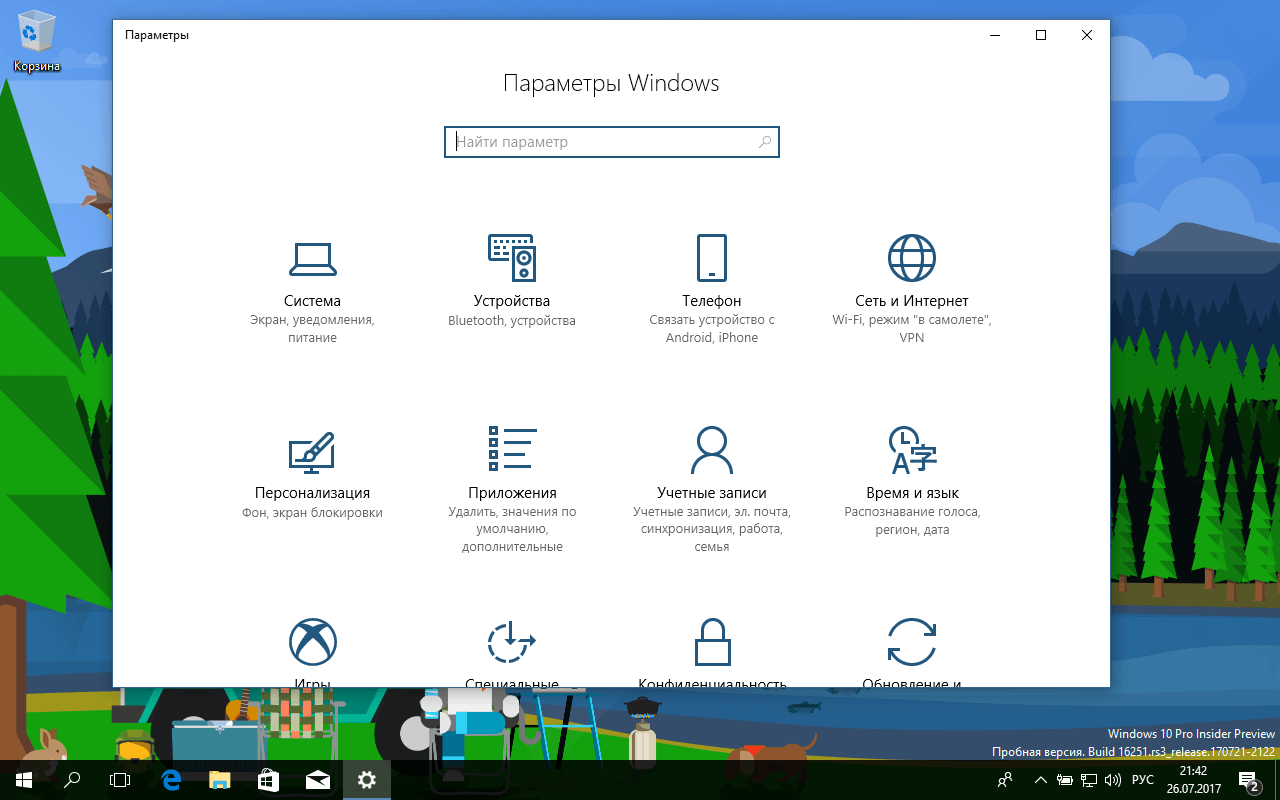Open File Explorer from the taskbar
1280x800 pixels.
(219, 779)
